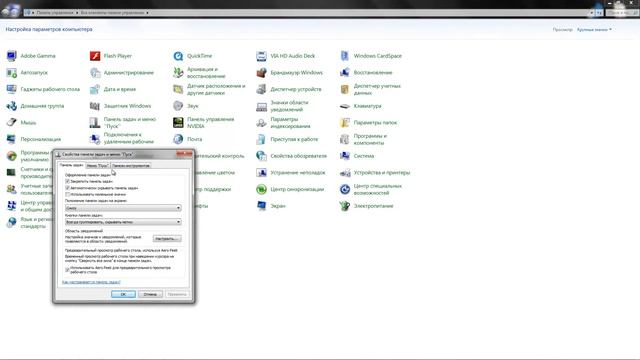Image resolution: width=640 pixels, height=360 pixels.
Task: Open the Мышь mouse settings
Action: coord(21,123)
